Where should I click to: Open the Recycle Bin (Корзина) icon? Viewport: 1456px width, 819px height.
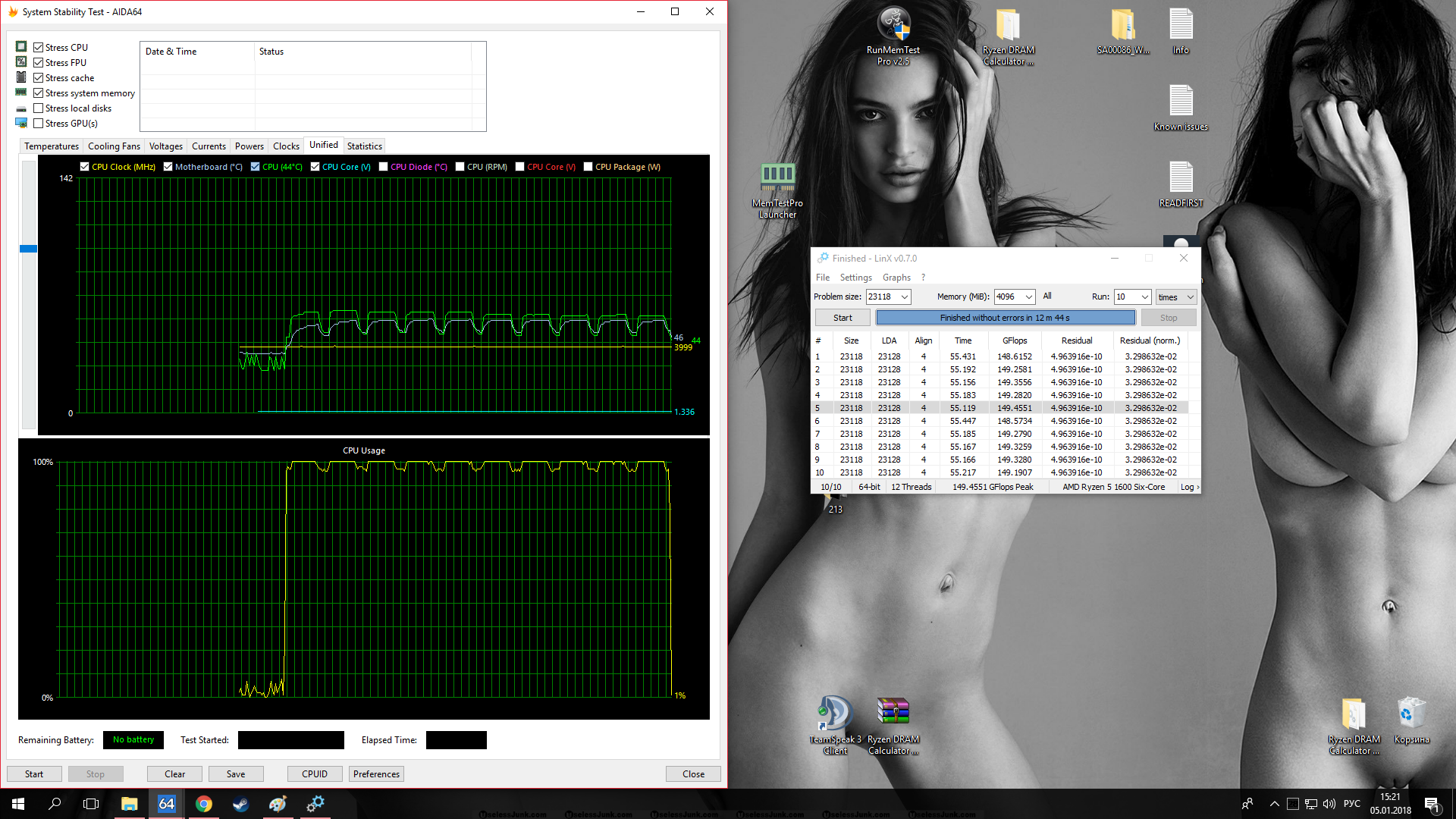(1411, 714)
